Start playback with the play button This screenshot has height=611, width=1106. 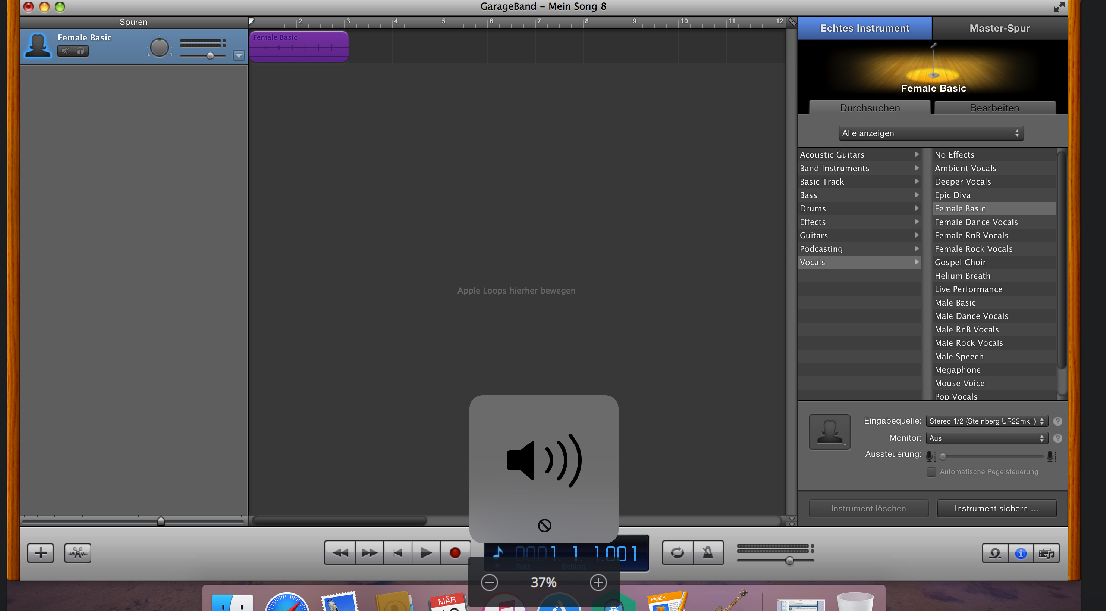click(x=426, y=552)
